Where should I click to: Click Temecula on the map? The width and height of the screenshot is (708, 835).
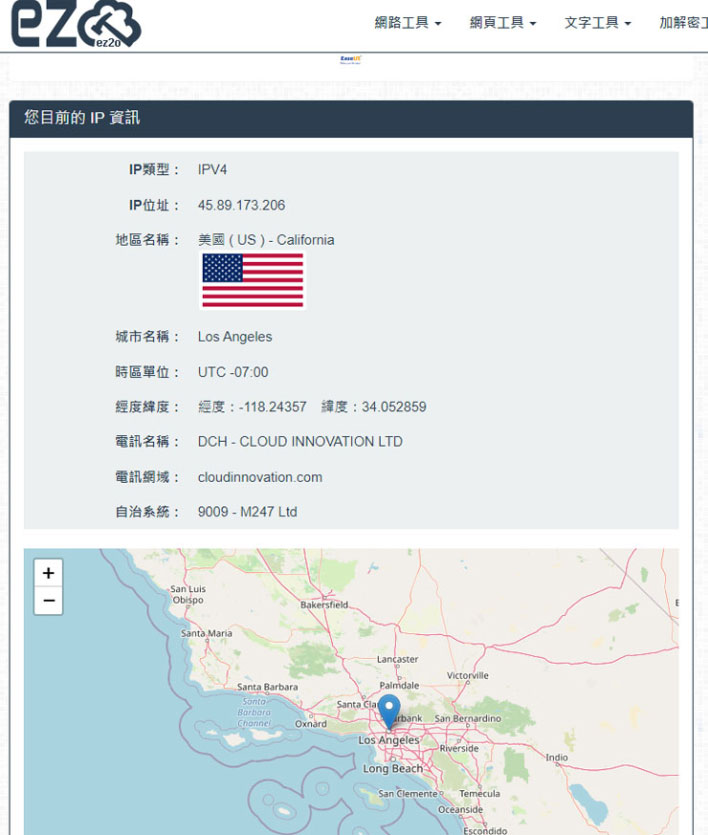point(480,793)
